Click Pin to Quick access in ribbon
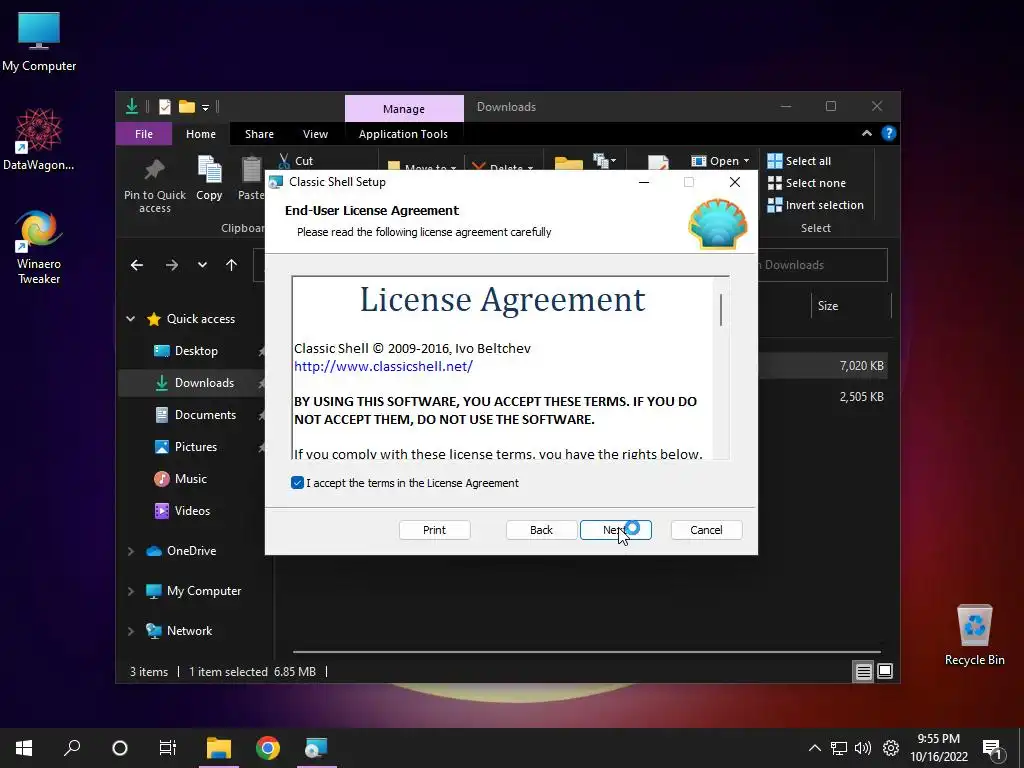This screenshot has width=1024, height=768. point(155,185)
